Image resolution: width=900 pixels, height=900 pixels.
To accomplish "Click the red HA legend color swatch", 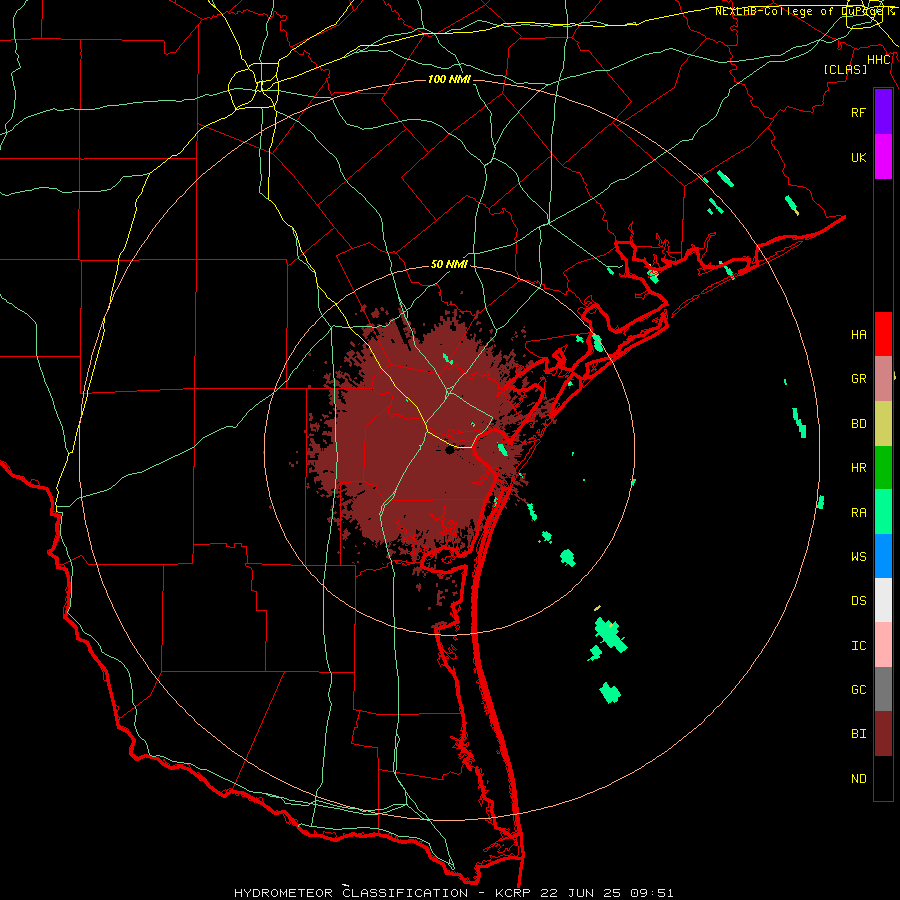I will pyautogui.click(x=883, y=334).
